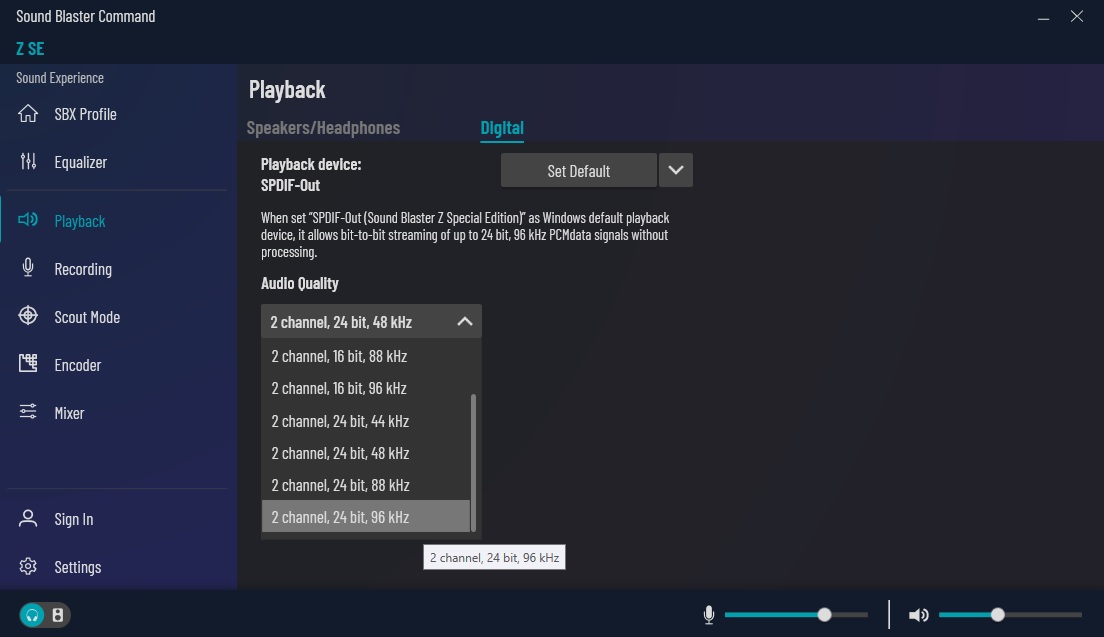Select the Digital tab
The height and width of the screenshot is (637, 1104).
pos(502,127)
